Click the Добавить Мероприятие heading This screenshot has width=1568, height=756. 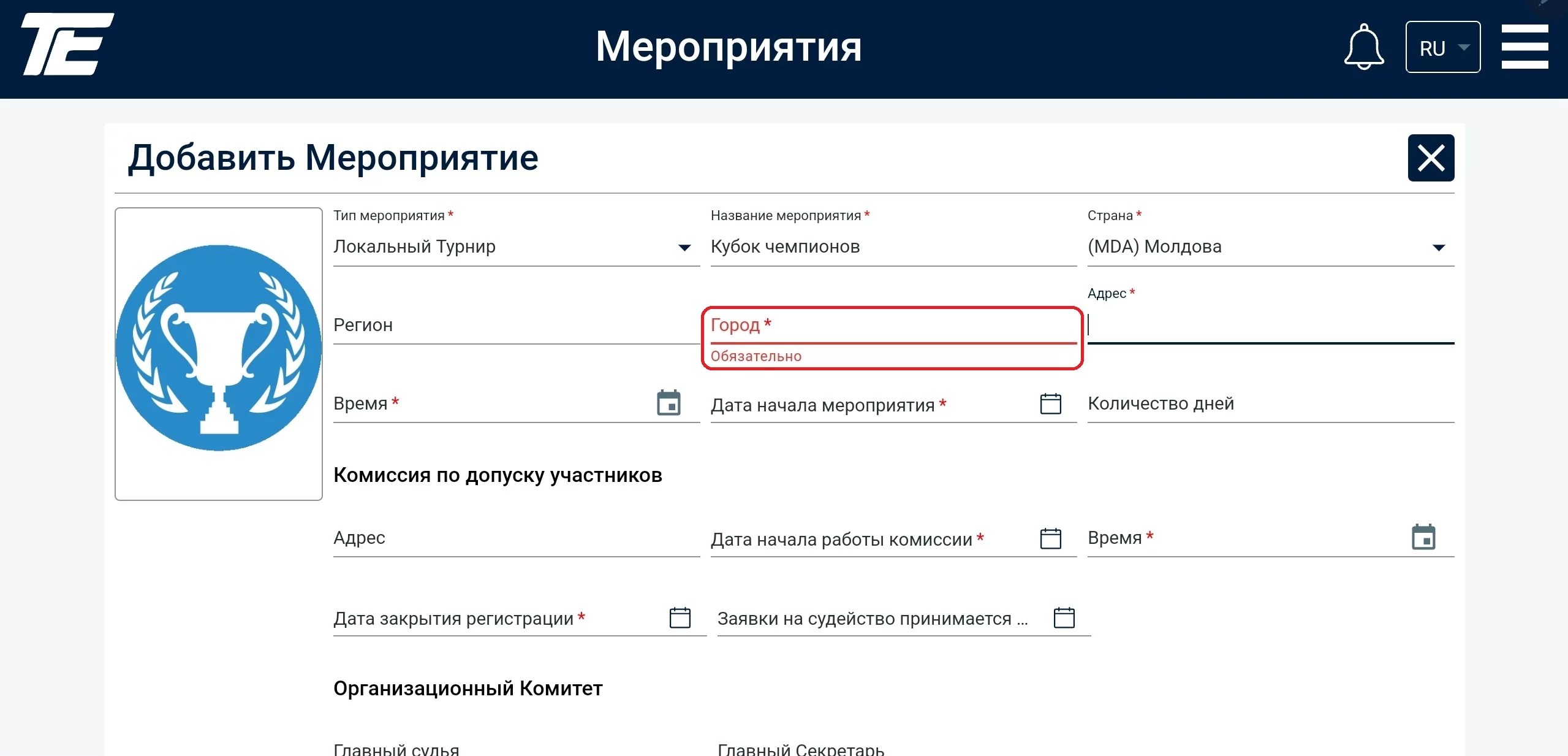[333, 158]
